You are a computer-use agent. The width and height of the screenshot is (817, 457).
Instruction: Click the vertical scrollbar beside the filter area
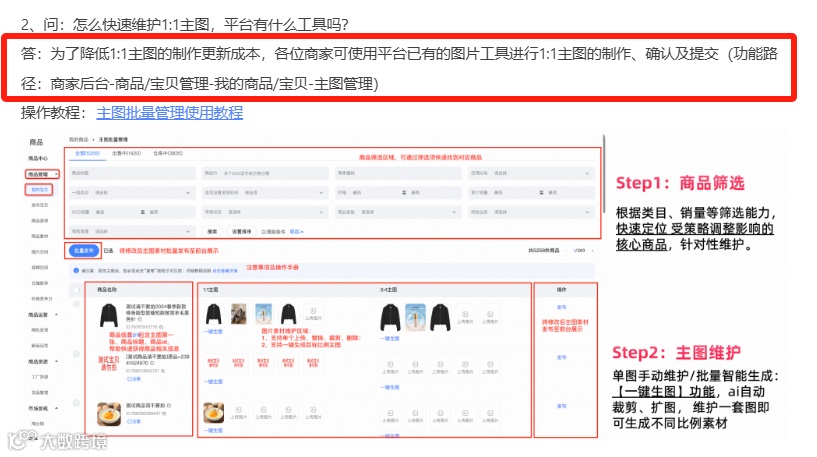coord(604,174)
